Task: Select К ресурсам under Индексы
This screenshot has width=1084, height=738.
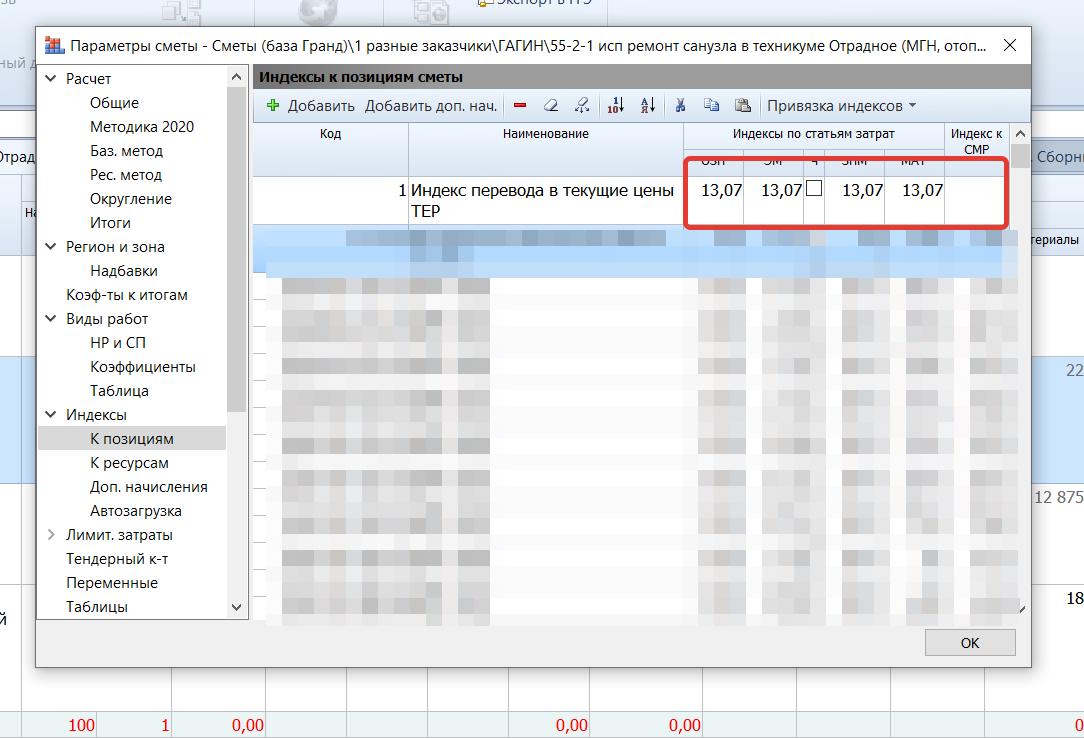Action: coord(129,463)
